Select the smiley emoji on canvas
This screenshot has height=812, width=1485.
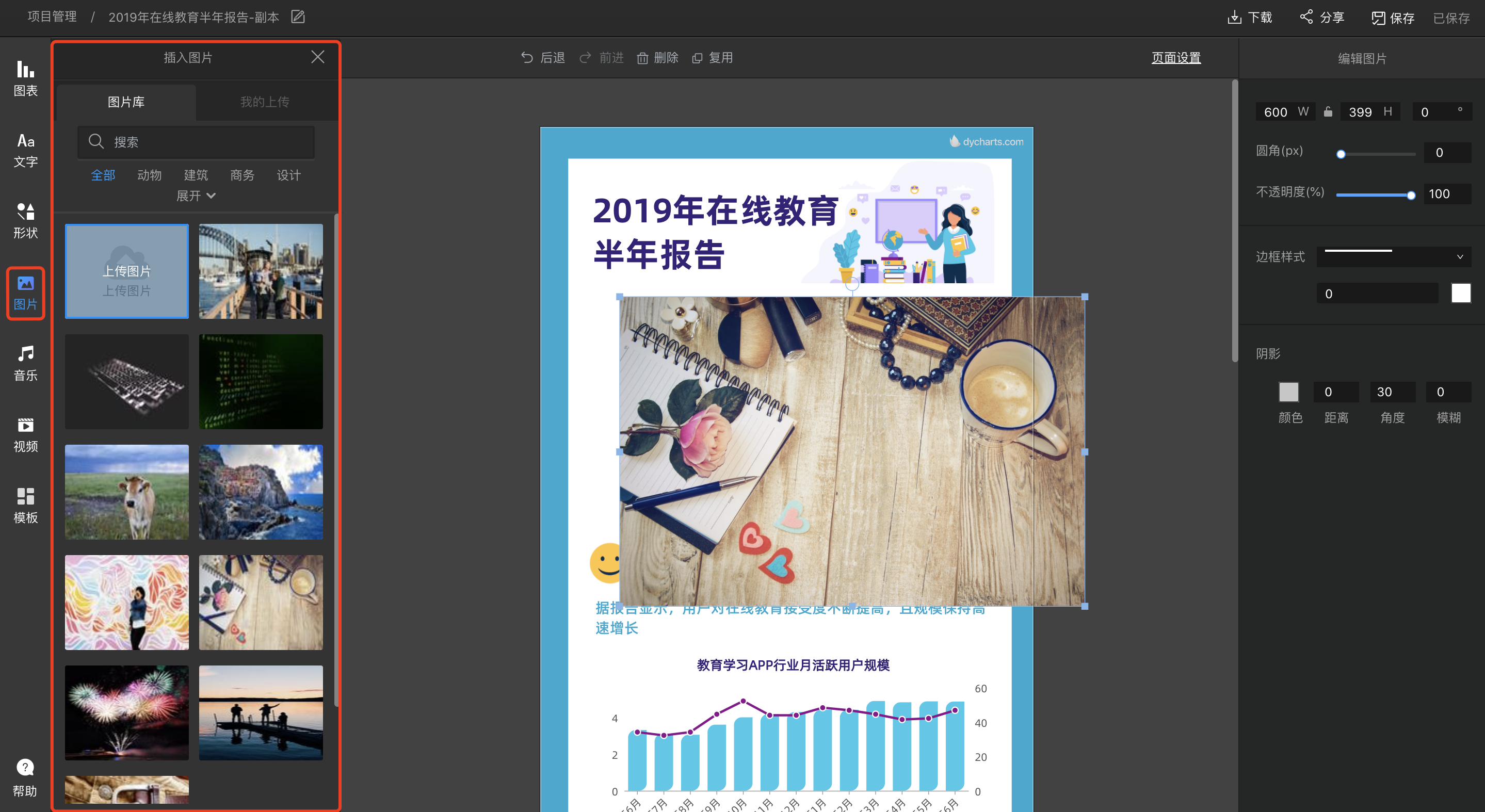point(605,562)
